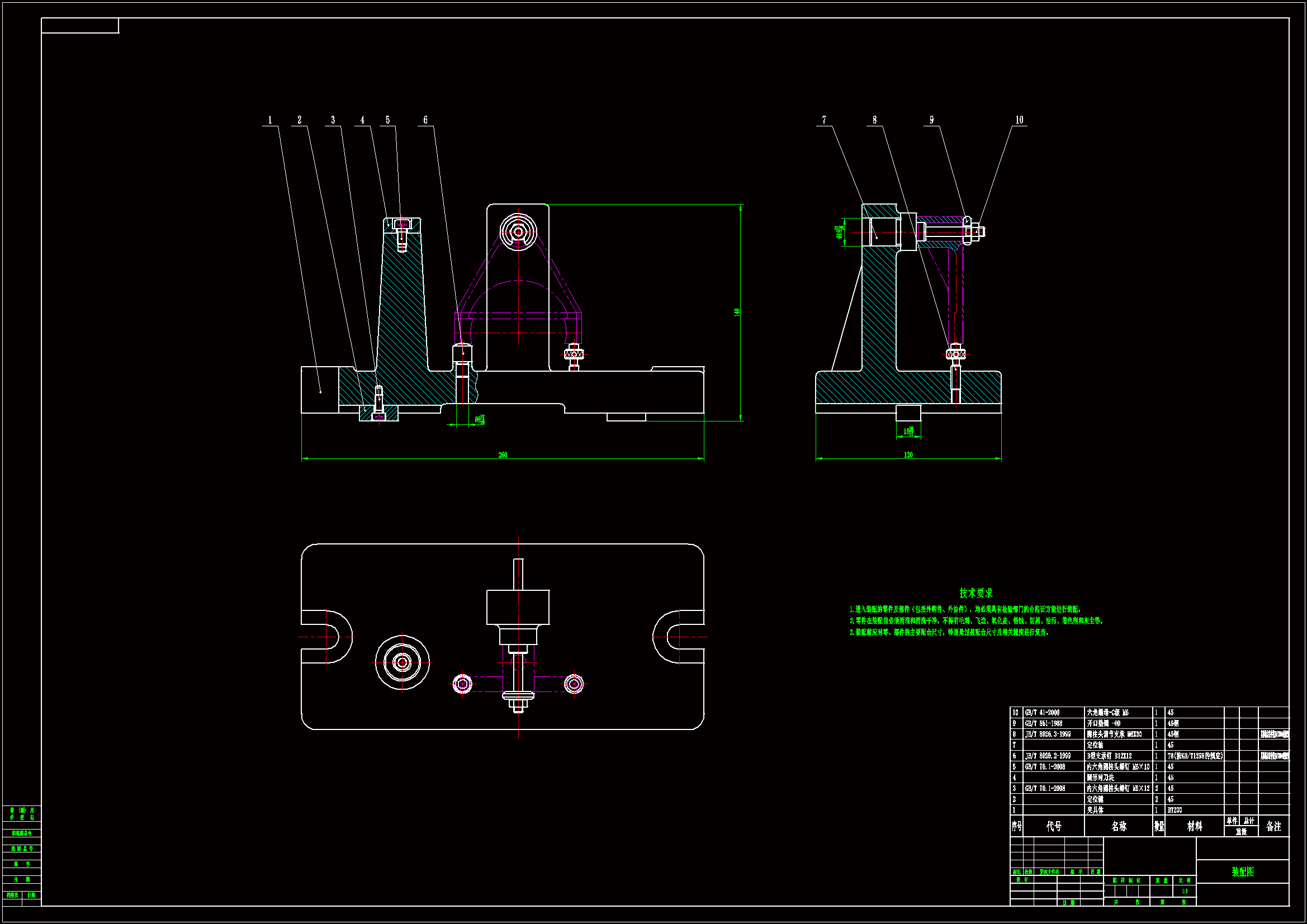Click the 1:1 scale value cell
The image size is (1307, 924).
[1185, 891]
